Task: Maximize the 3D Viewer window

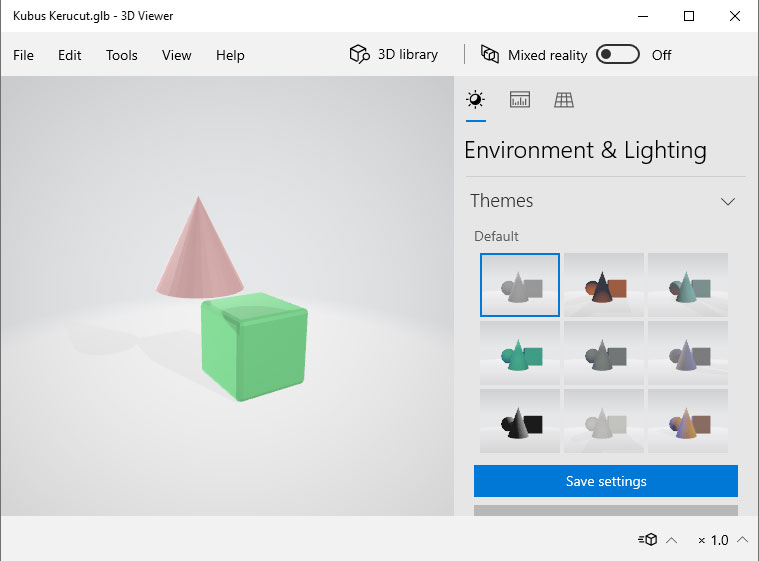Action: click(x=689, y=16)
